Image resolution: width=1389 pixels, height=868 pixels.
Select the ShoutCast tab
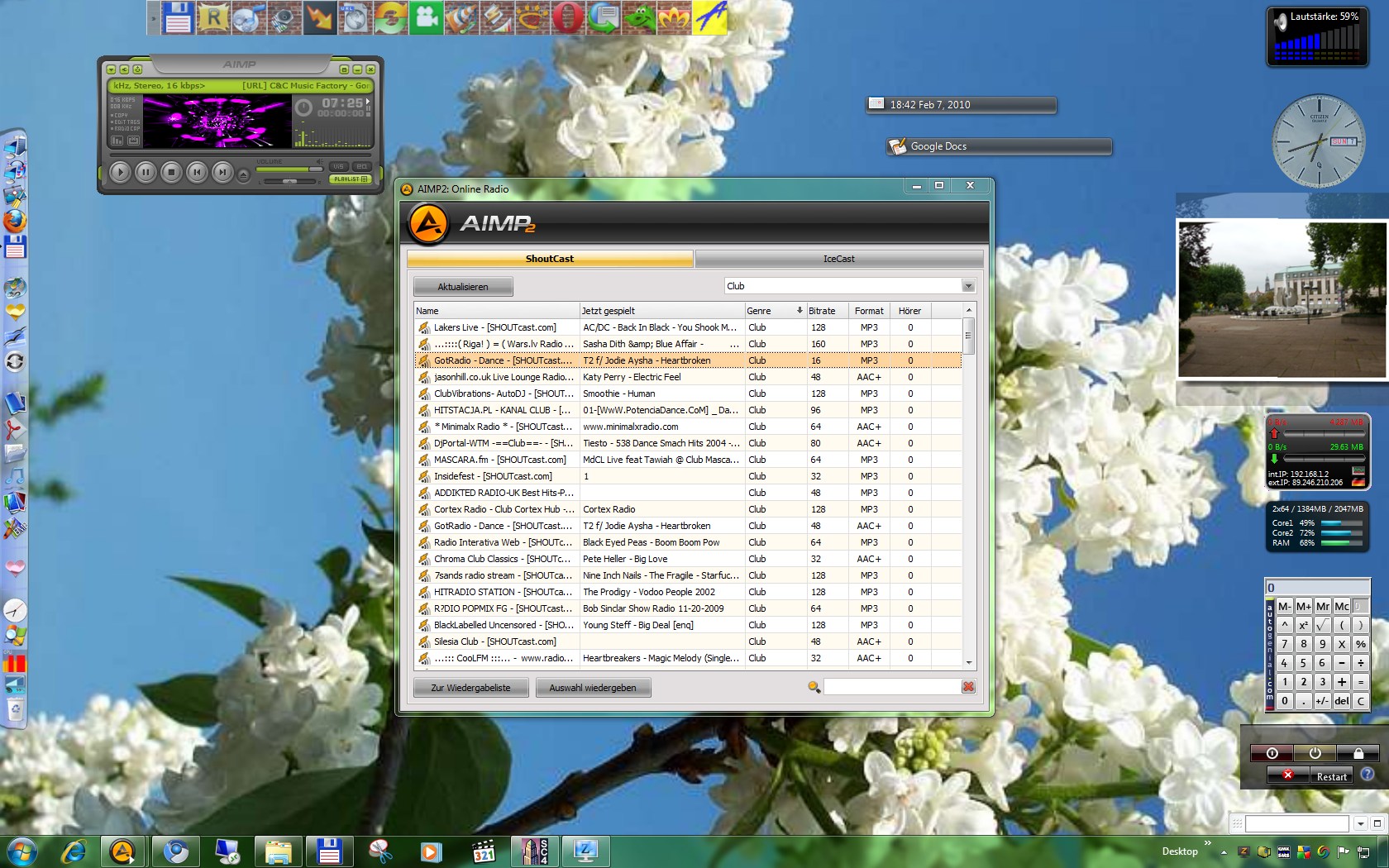pos(550,259)
